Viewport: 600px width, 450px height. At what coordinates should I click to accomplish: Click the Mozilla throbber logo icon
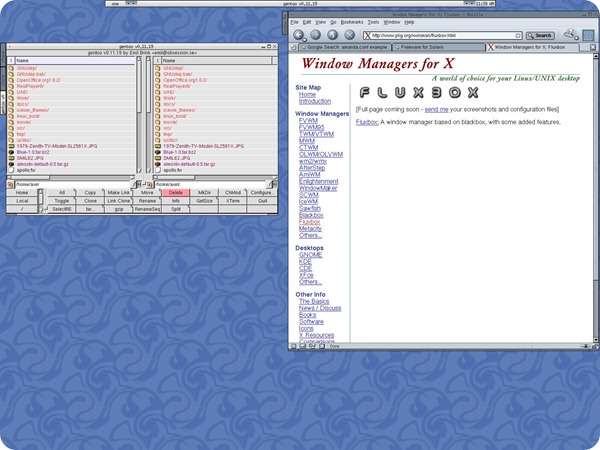pos(588,36)
